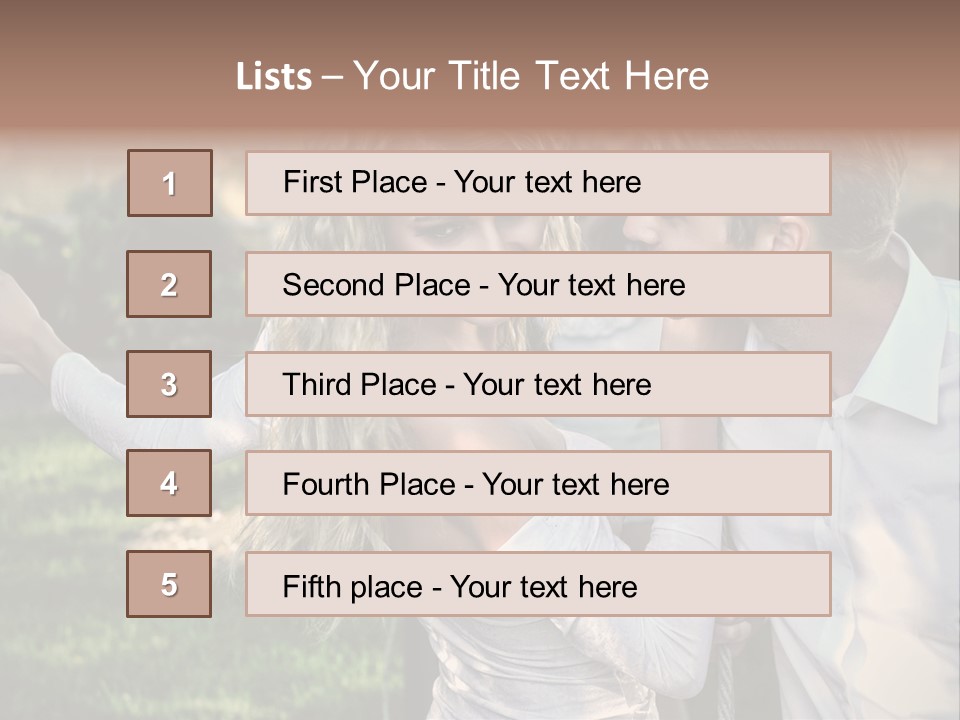
Task: Click the number 1 box
Action: 170,183
